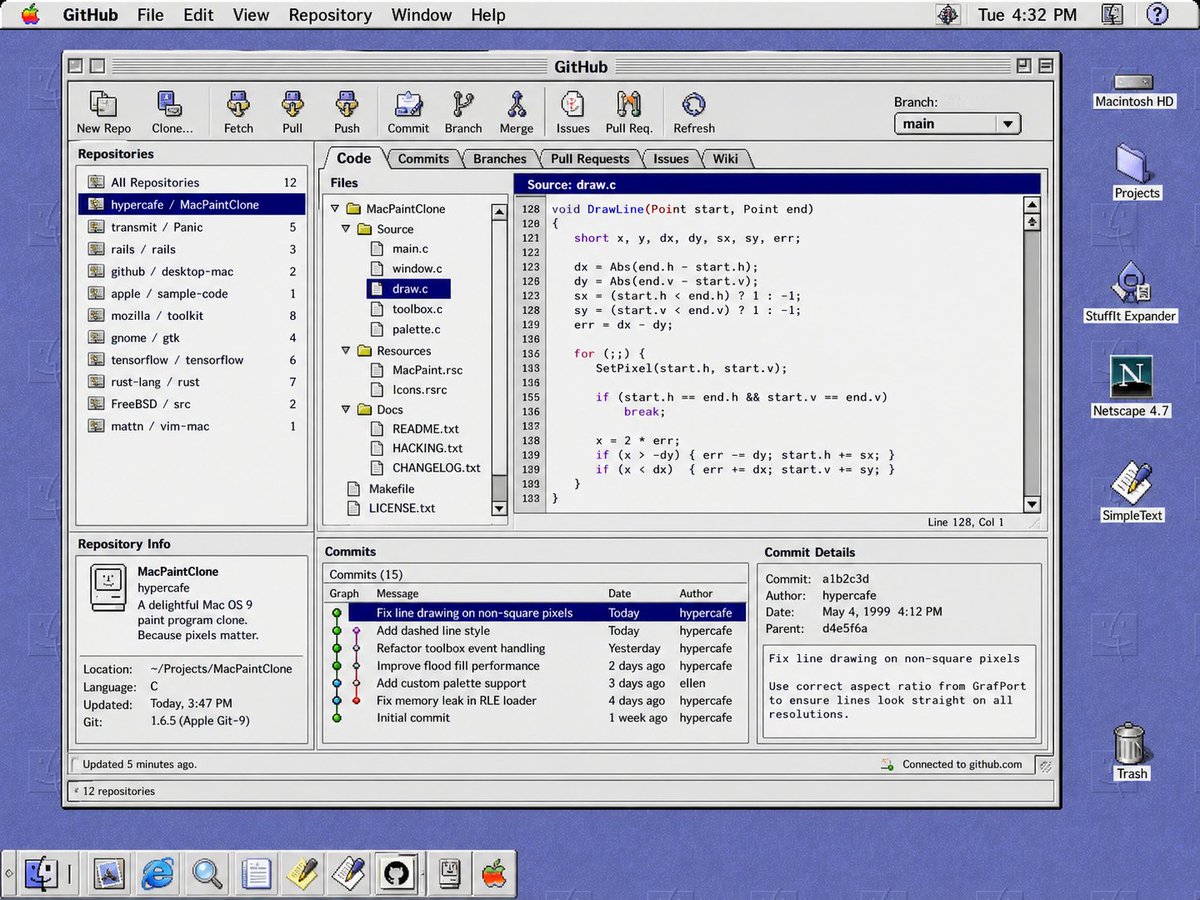Switch to the Issues tab
The height and width of the screenshot is (900, 1200).
point(671,159)
